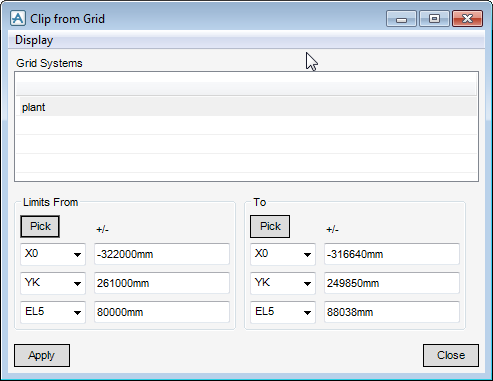Open the X0 dropdown in To group
The width and height of the screenshot is (493, 381).
tap(283, 254)
